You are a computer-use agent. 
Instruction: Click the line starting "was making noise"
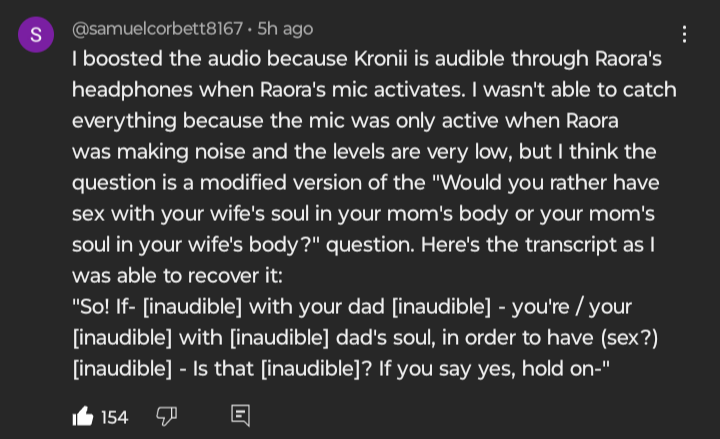click(x=364, y=152)
